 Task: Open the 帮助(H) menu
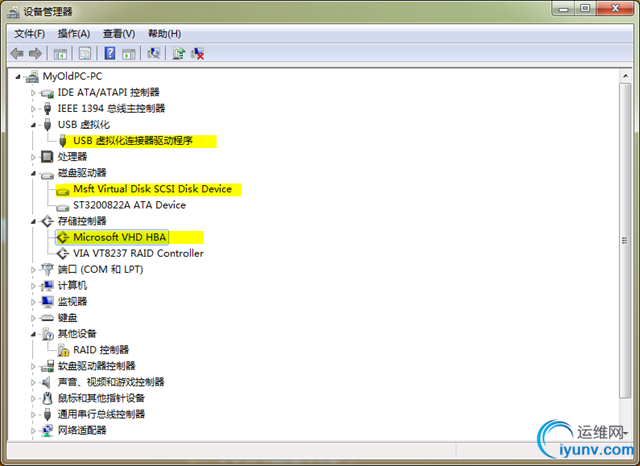tap(164, 34)
